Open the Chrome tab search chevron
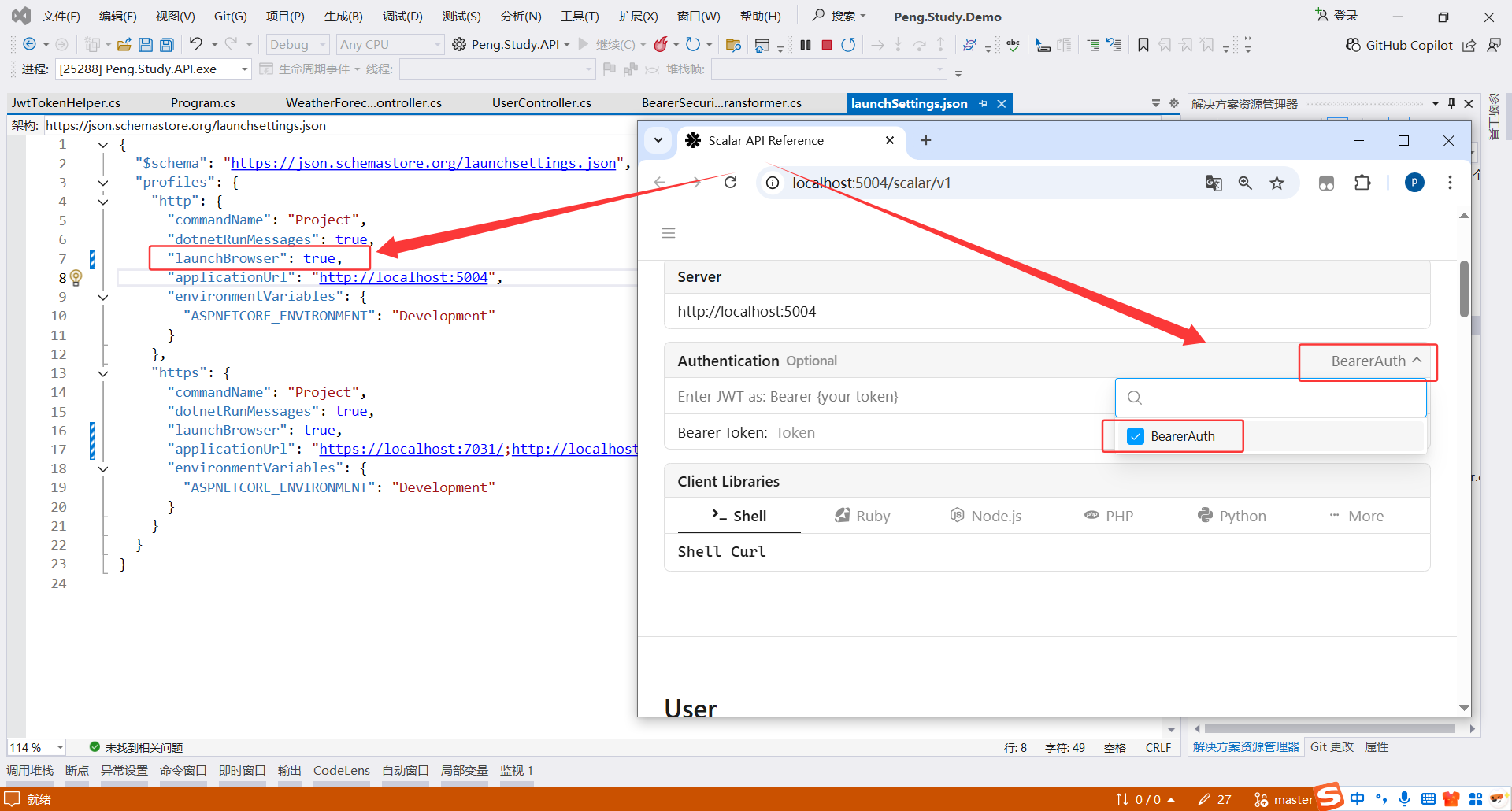The image size is (1512, 811). tap(658, 140)
